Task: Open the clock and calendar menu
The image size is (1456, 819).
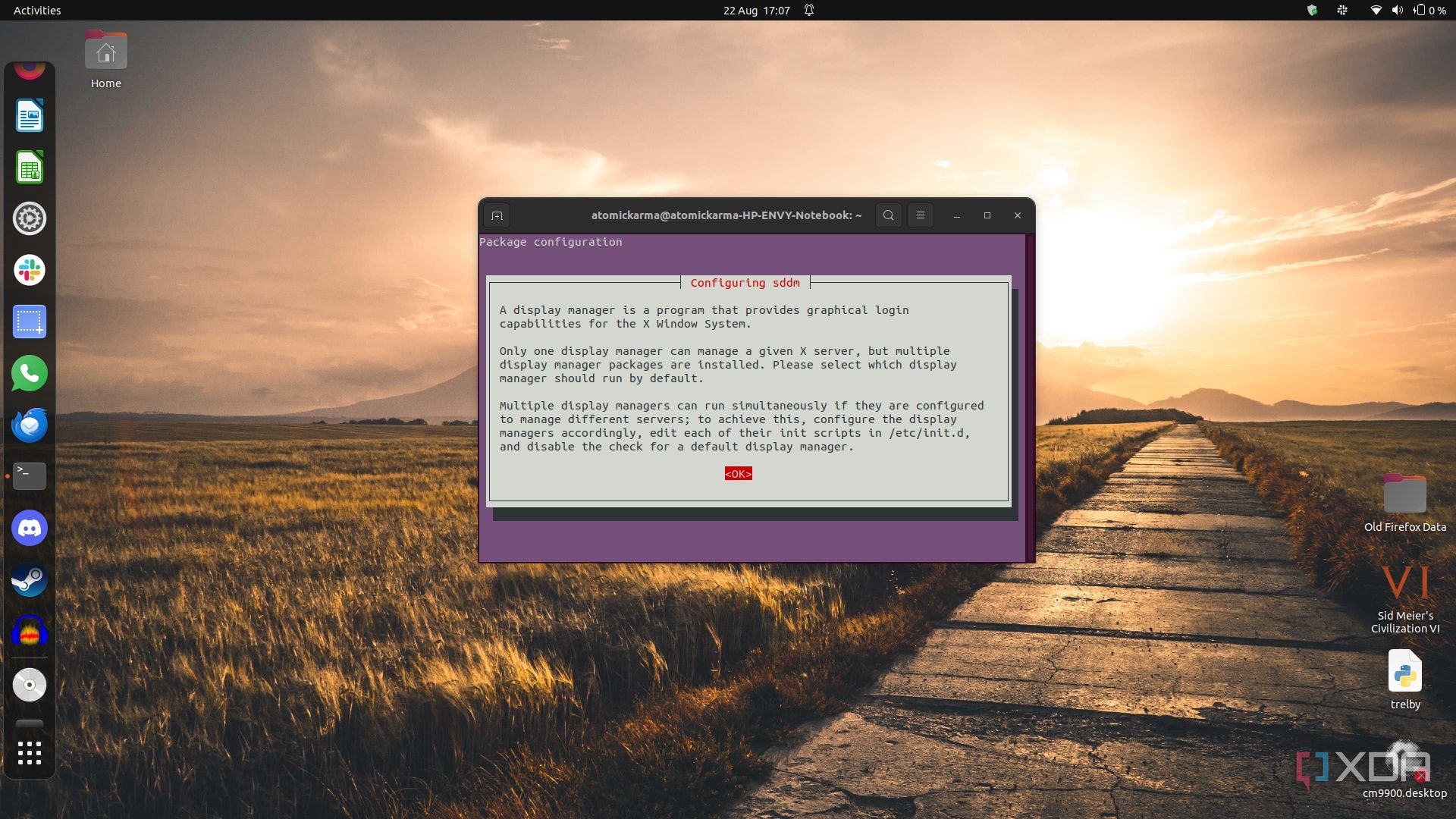Action: (x=756, y=11)
